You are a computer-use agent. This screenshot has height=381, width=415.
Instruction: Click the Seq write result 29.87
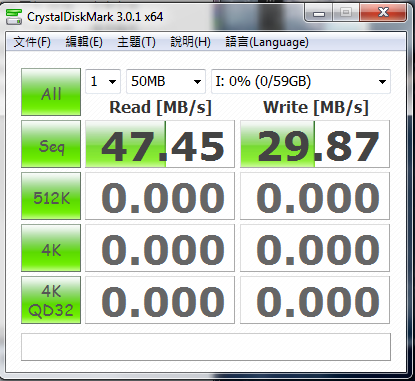tap(315, 144)
